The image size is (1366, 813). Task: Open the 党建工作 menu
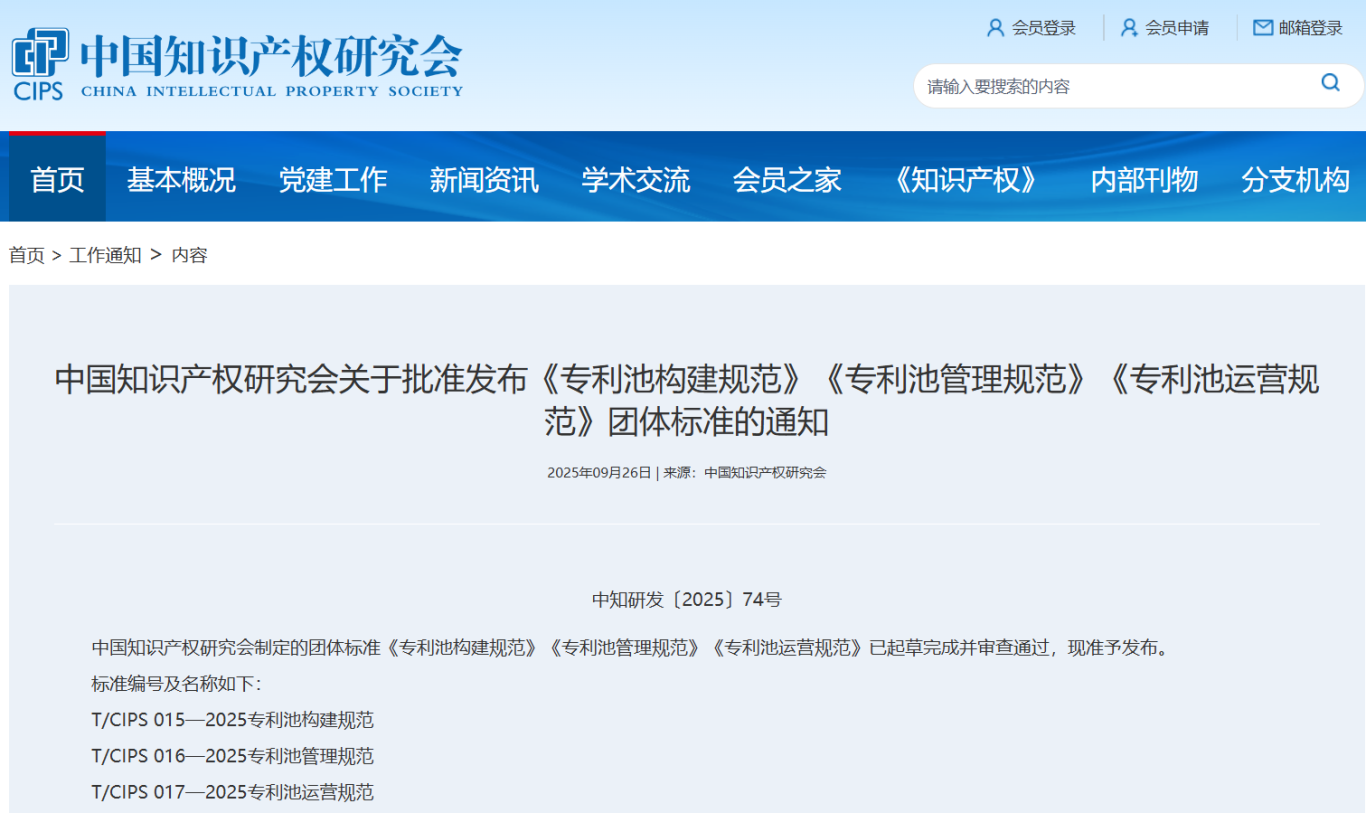[332, 180]
